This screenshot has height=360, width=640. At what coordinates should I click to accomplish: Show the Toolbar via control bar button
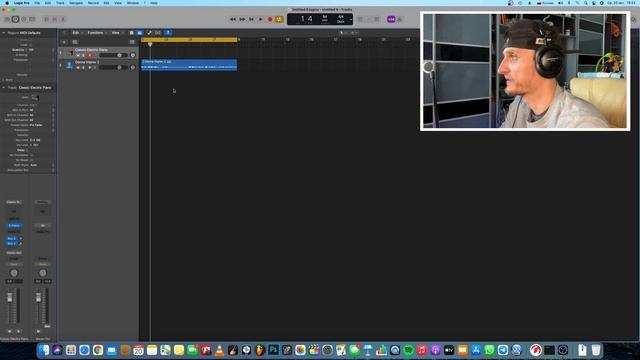tap(32, 19)
